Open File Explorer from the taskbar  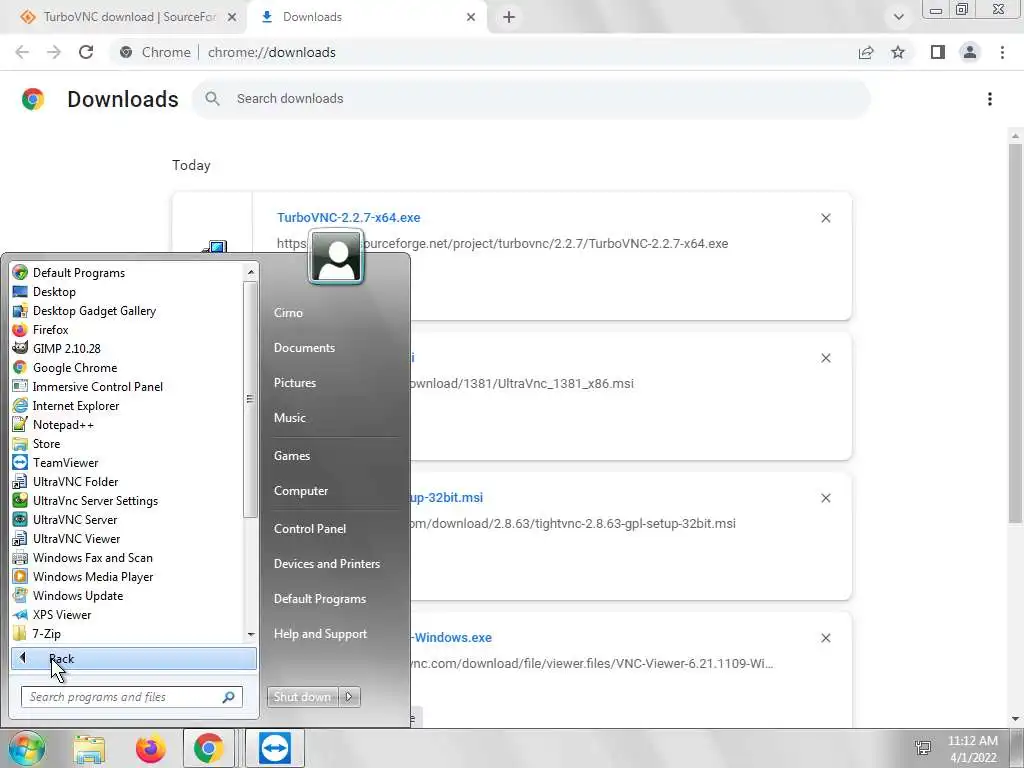(x=89, y=748)
